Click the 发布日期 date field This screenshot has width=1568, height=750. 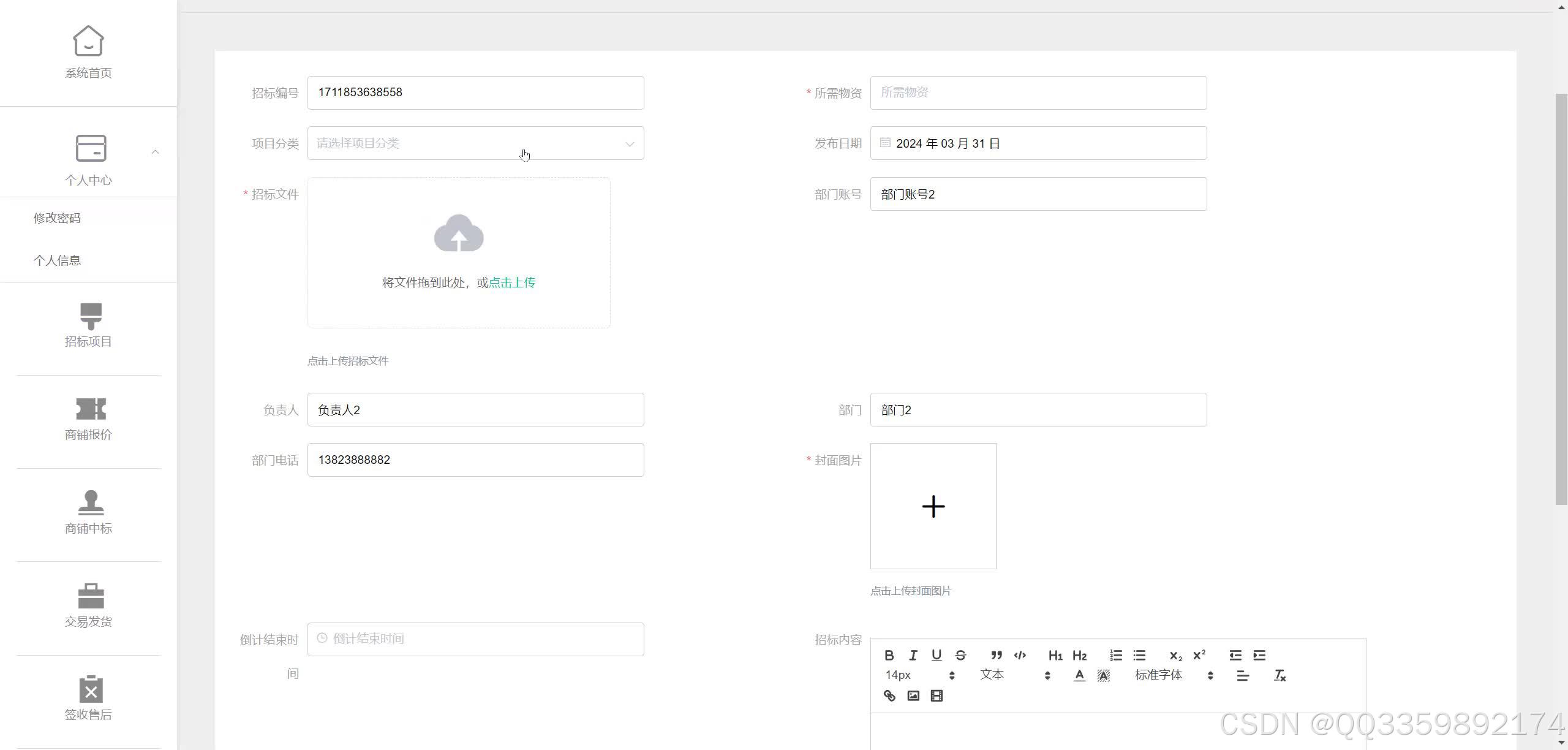(1038, 143)
